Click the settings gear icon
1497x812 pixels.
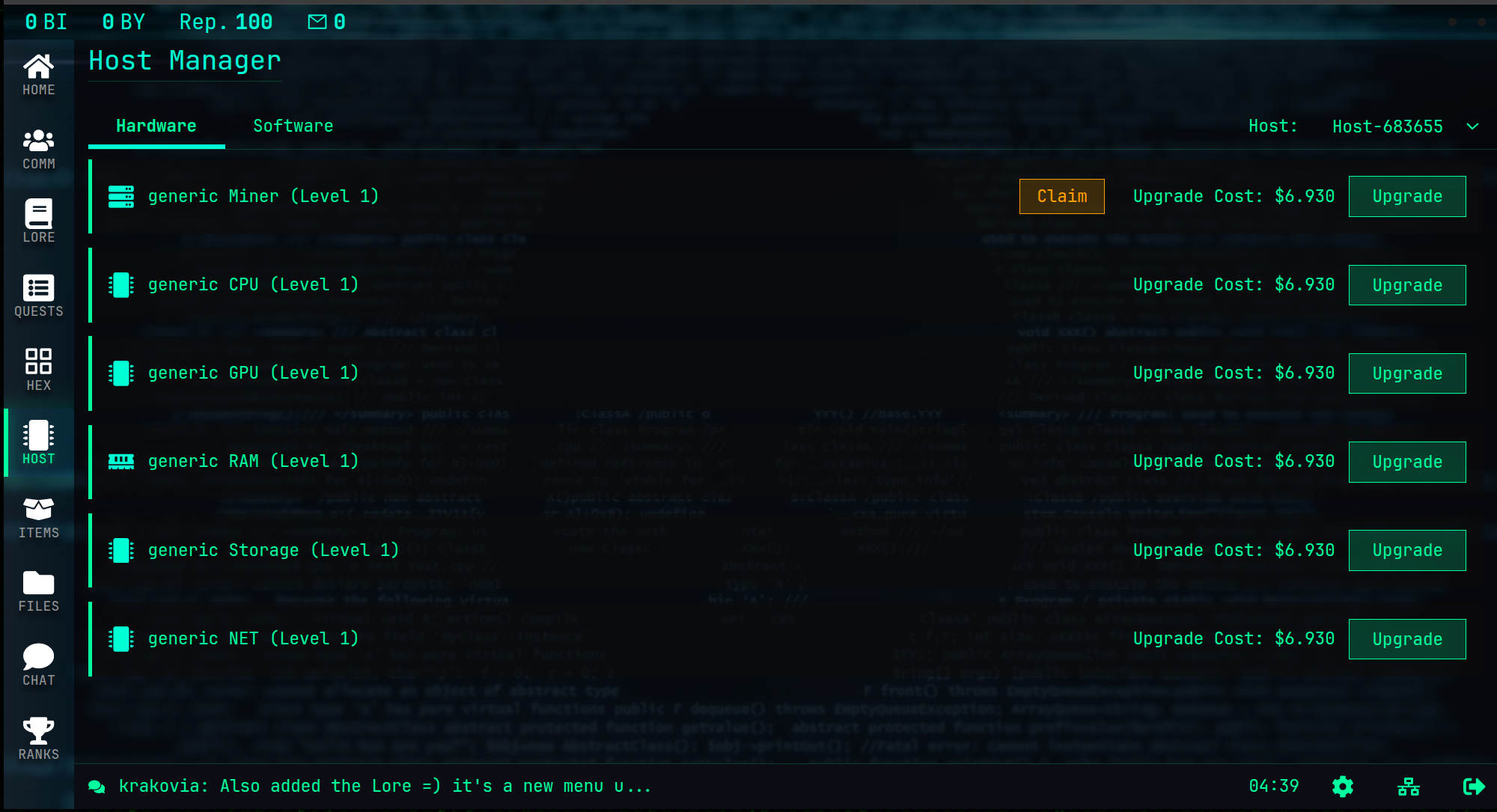[1343, 787]
